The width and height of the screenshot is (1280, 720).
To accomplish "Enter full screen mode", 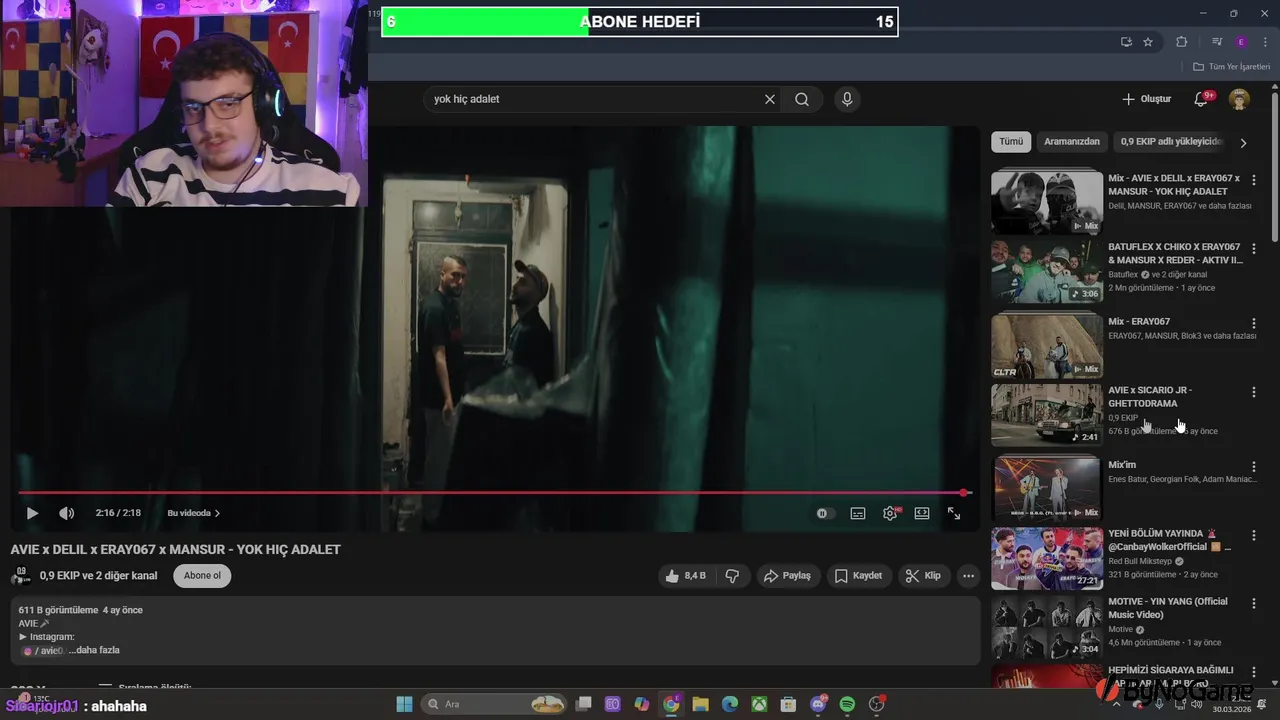I will pyautogui.click(x=954, y=513).
